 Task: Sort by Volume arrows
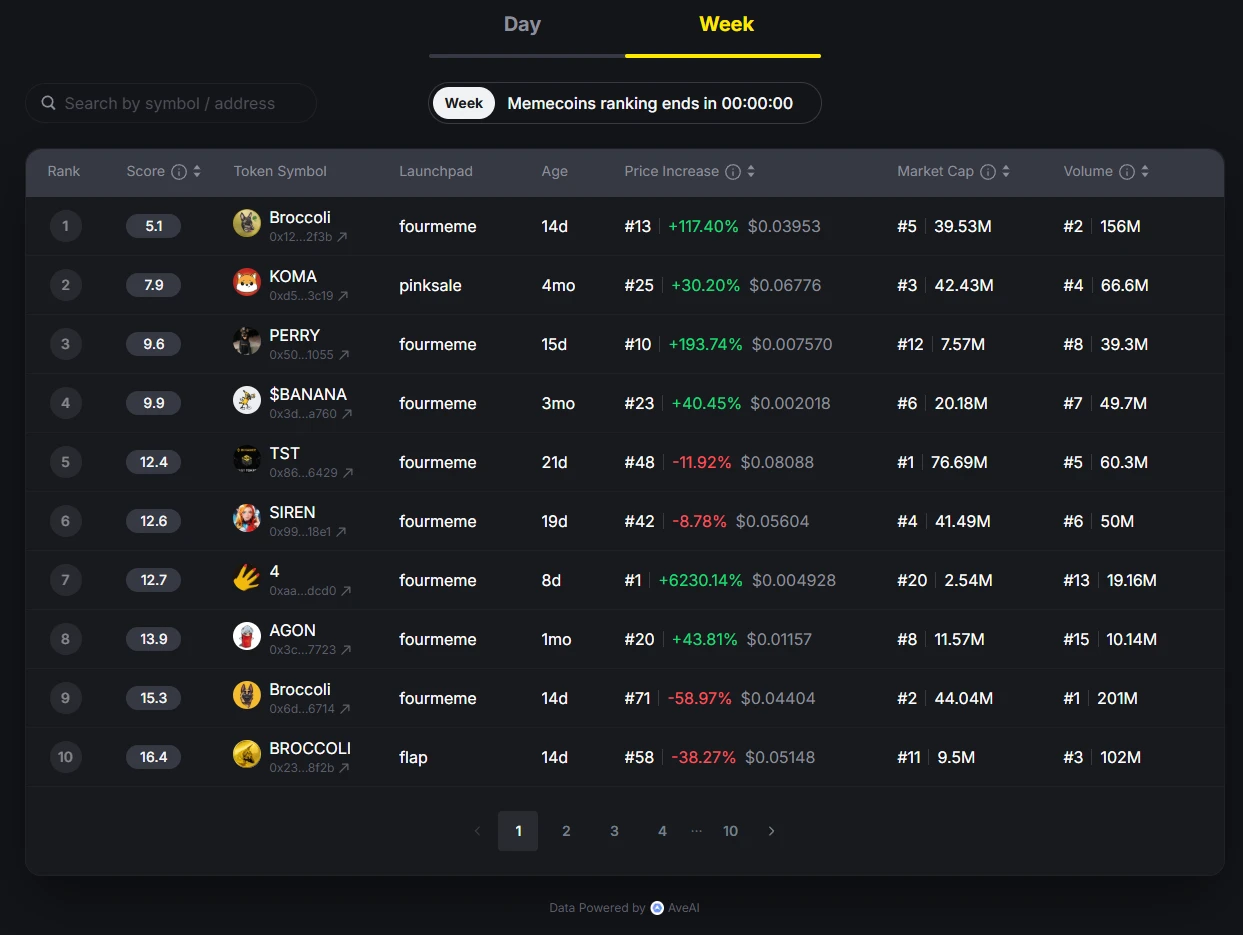pyautogui.click(x=1145, y=172)
